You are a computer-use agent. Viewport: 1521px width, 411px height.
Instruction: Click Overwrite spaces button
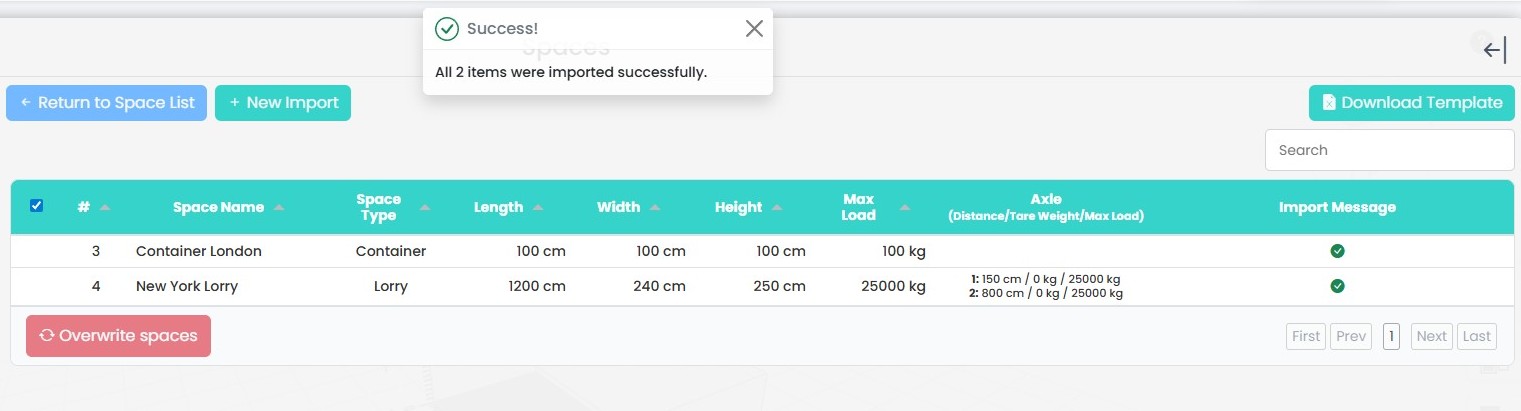pos(118,336)
